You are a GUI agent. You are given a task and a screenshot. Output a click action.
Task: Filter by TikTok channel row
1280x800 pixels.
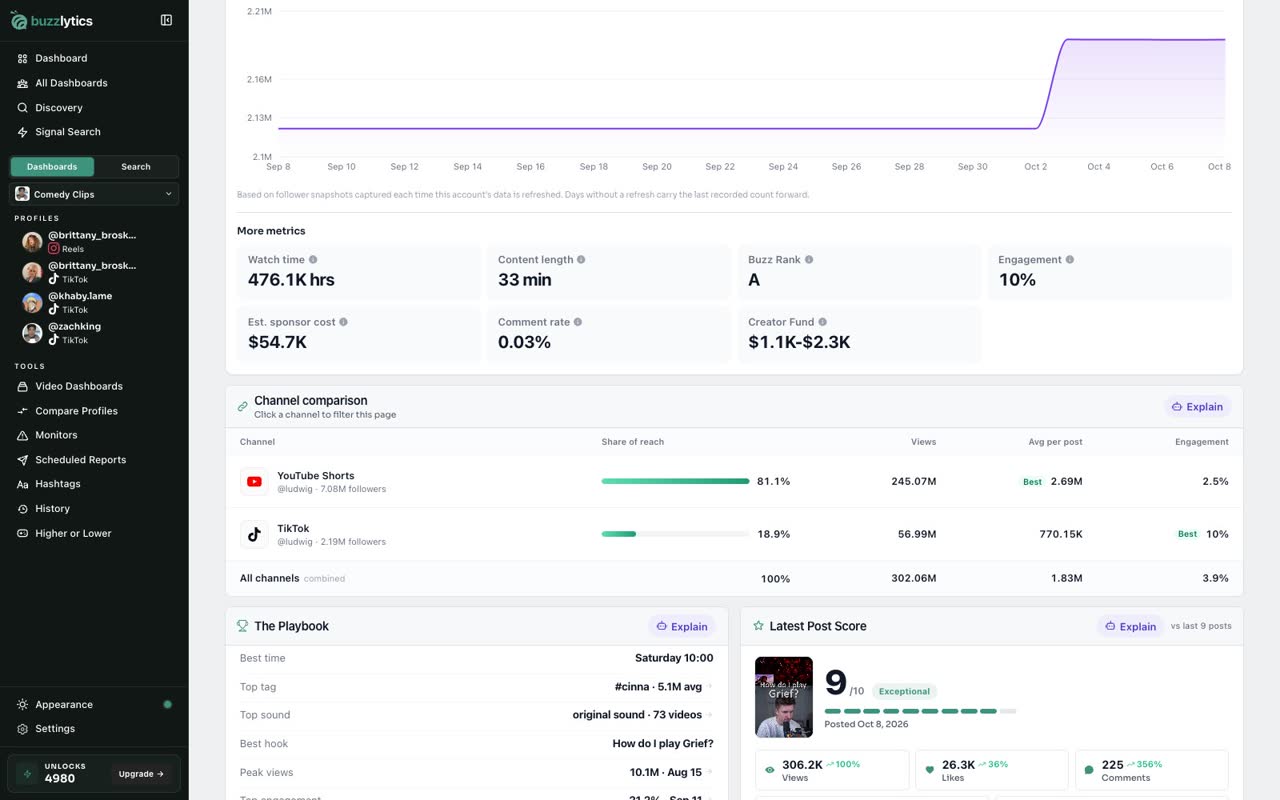tap(734, 534)
